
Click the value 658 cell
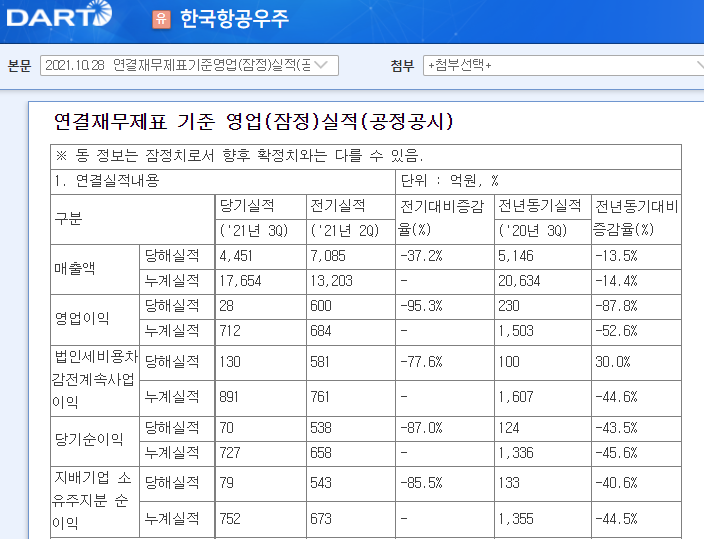pos(351,454)
